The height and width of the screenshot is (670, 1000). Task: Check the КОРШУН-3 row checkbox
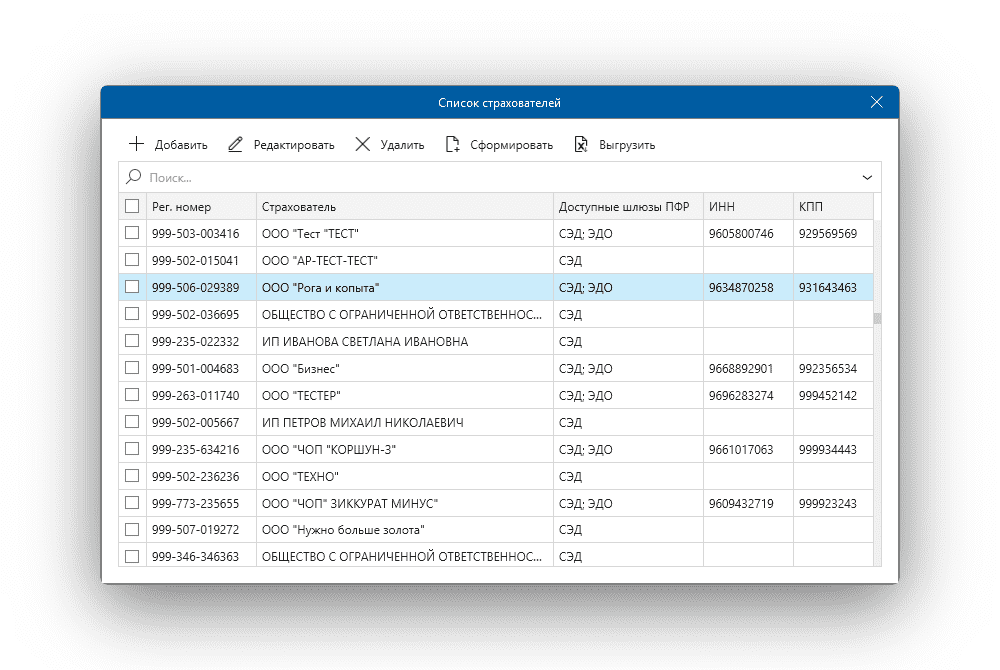[132, 449]
